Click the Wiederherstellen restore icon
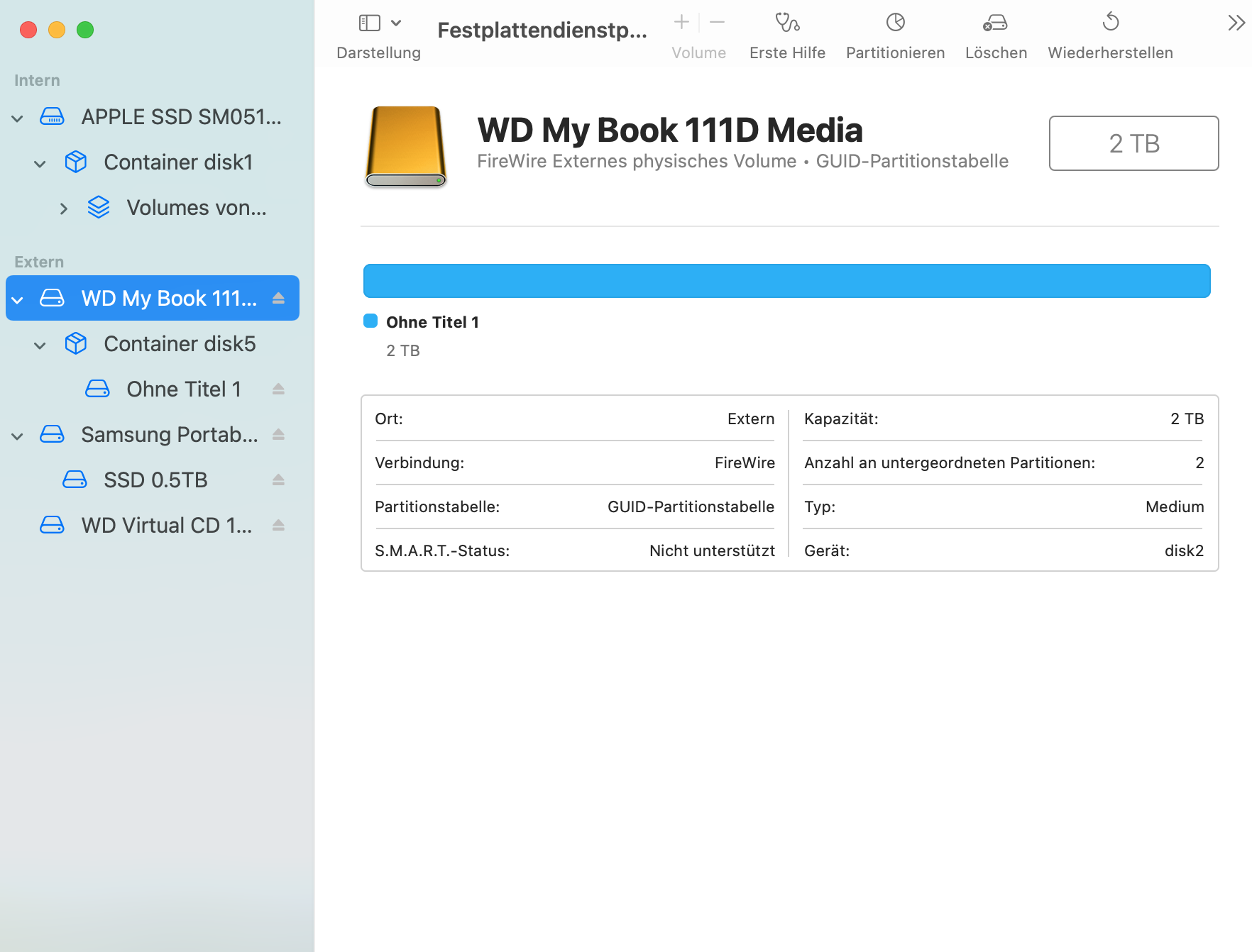 tap(1110, 23)
